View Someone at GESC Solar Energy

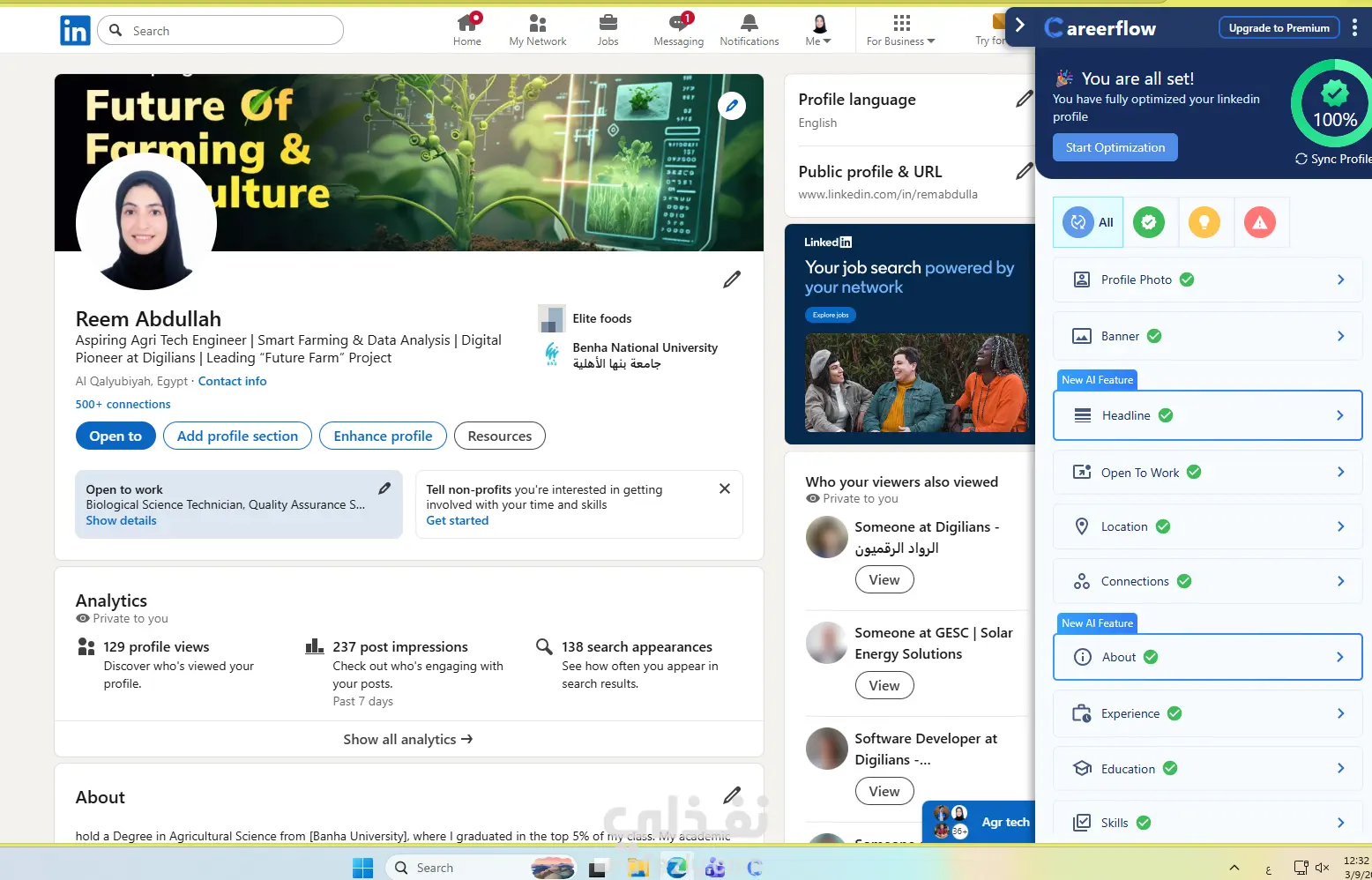click(x=884, y=685)
